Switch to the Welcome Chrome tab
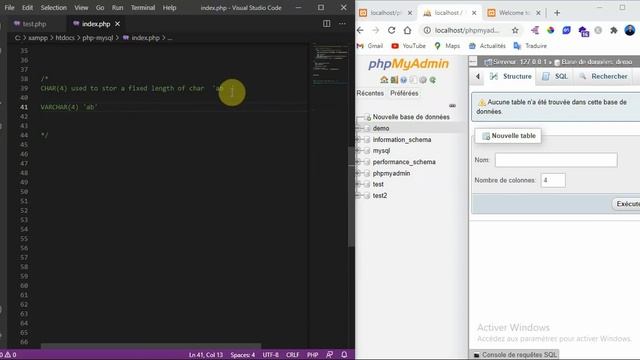The image size is (640, 360). coord(513,13)
